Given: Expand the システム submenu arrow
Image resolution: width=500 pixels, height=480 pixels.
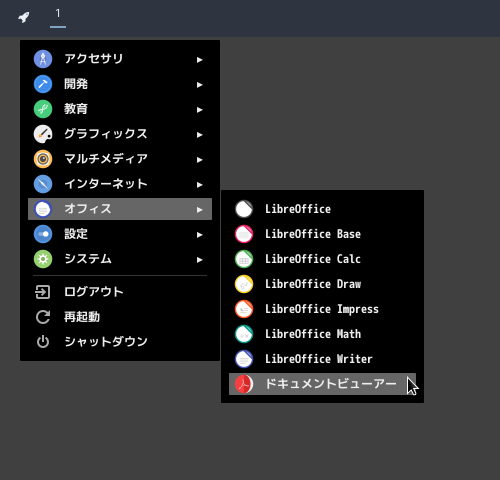Looking at the screenshot, I should pyautogui.click(x=199, y=260).
